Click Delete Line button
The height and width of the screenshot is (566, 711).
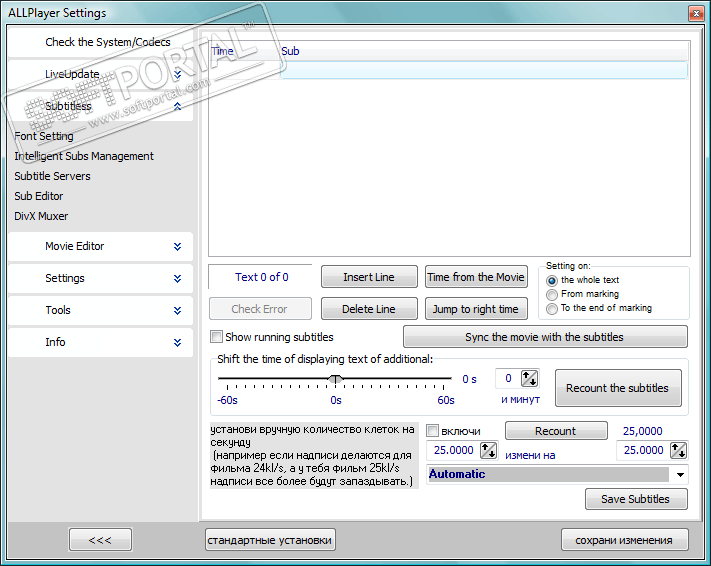pyautogui.click(x=369, y=309)
